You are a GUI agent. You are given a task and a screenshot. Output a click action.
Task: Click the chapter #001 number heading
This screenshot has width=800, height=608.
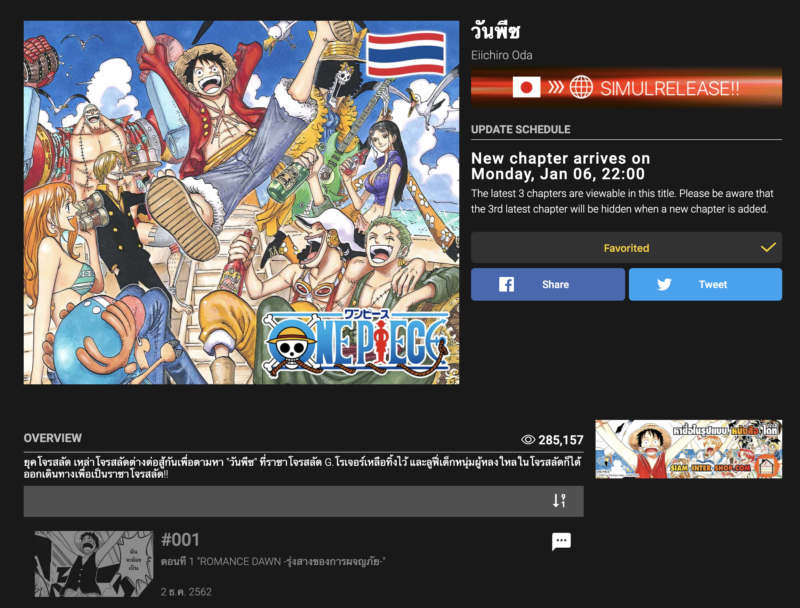180,540
